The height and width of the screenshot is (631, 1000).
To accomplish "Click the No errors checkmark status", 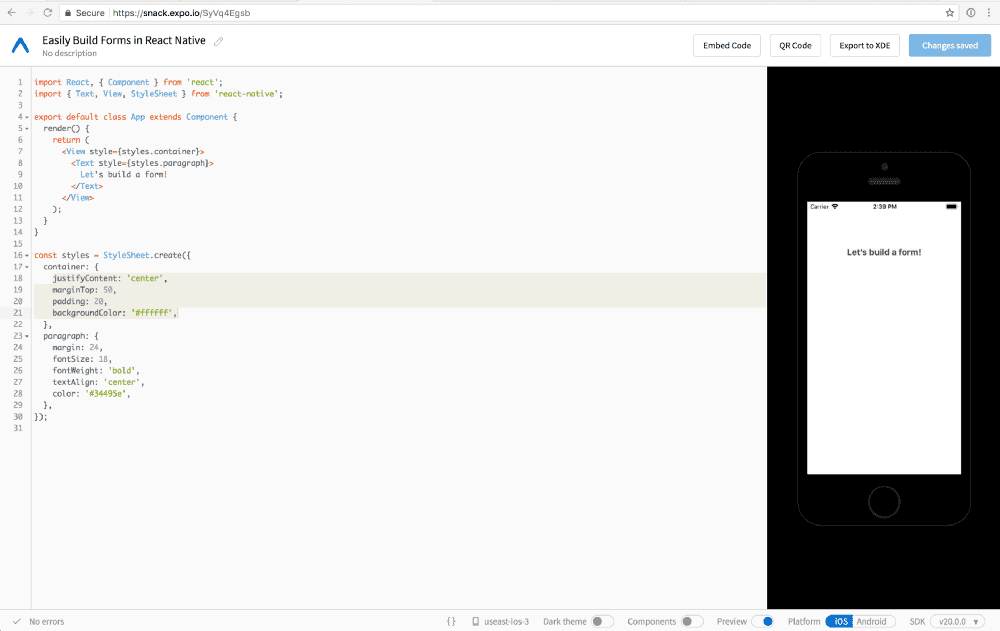I will 14,621.
